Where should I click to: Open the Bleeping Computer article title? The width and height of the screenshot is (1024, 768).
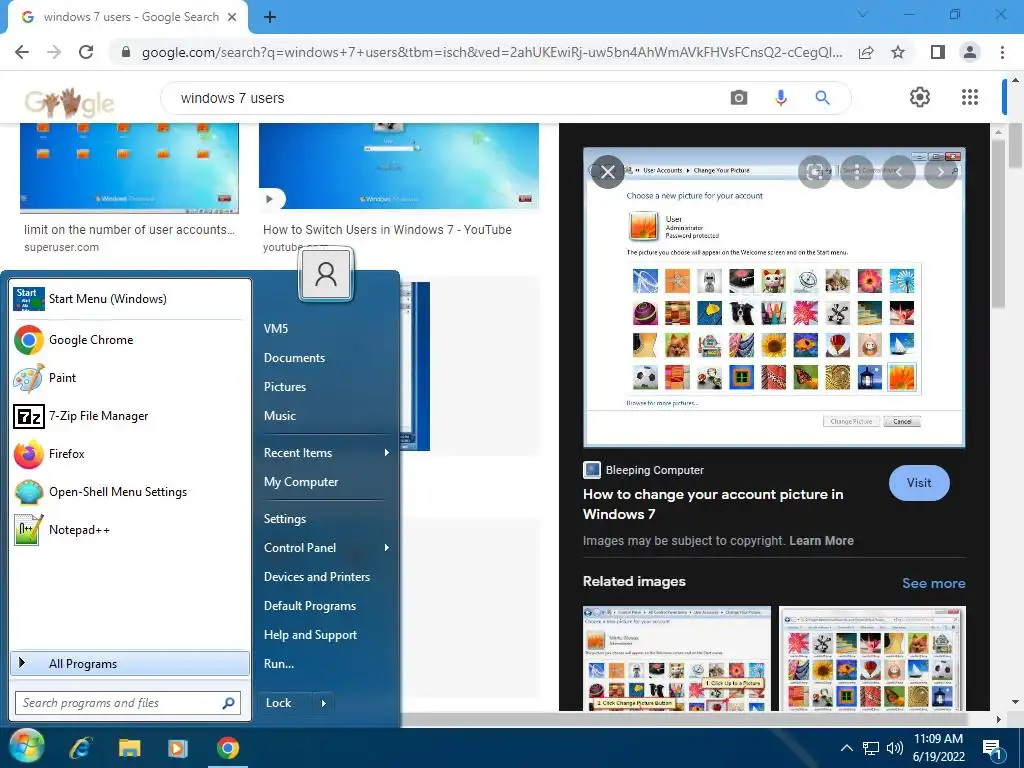[713, 504]
